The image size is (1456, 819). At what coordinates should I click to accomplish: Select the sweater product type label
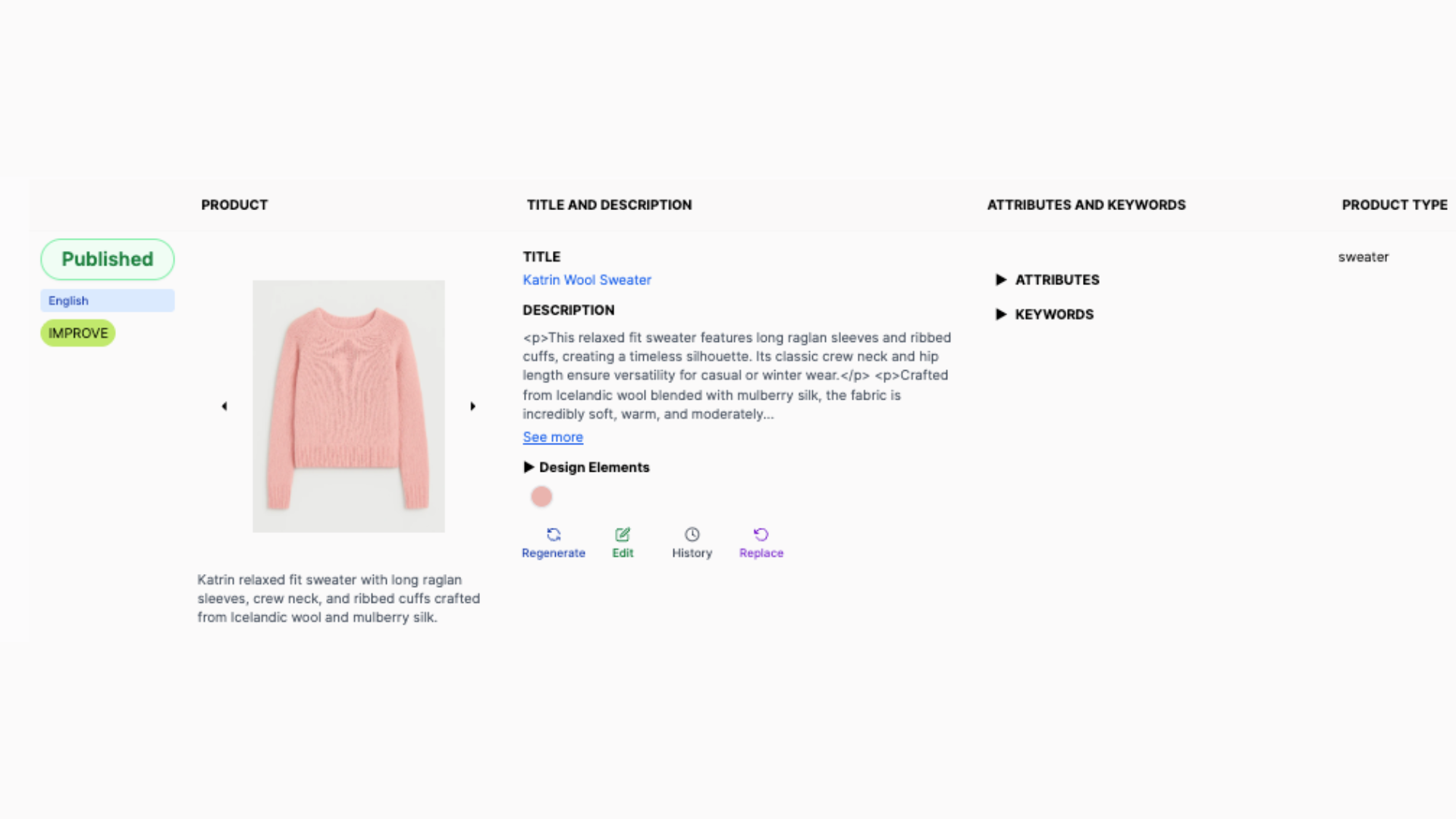tap(1363, 257)
